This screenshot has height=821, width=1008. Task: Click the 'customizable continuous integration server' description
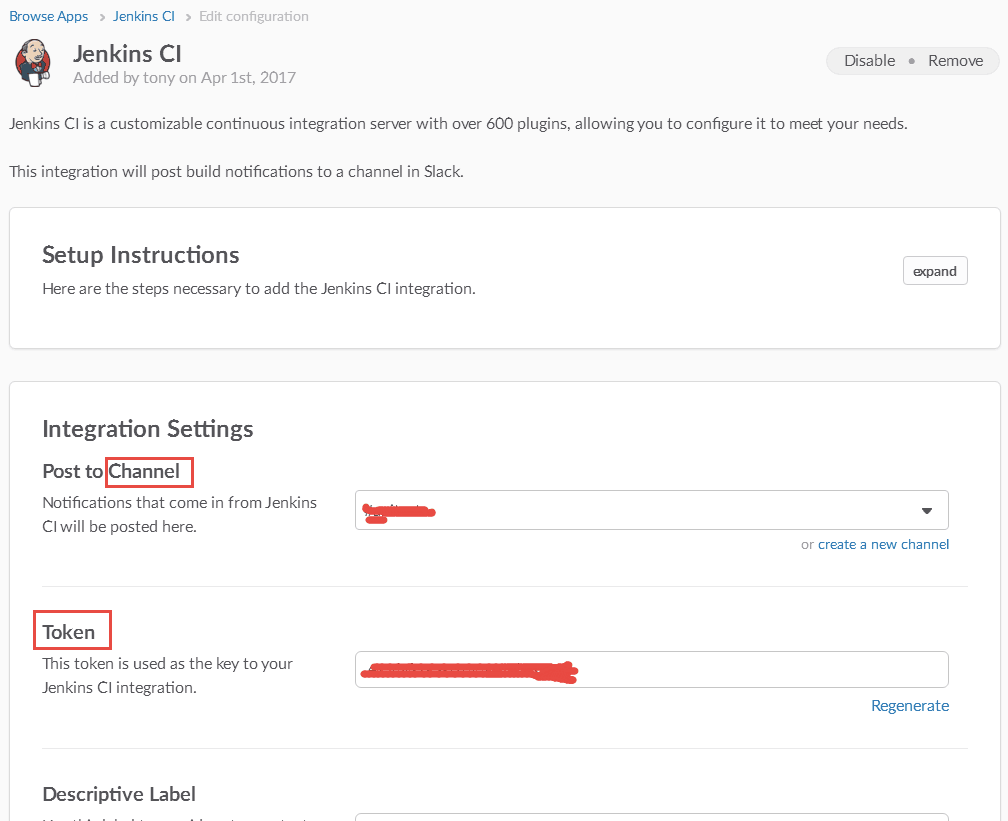pos(458,123)
